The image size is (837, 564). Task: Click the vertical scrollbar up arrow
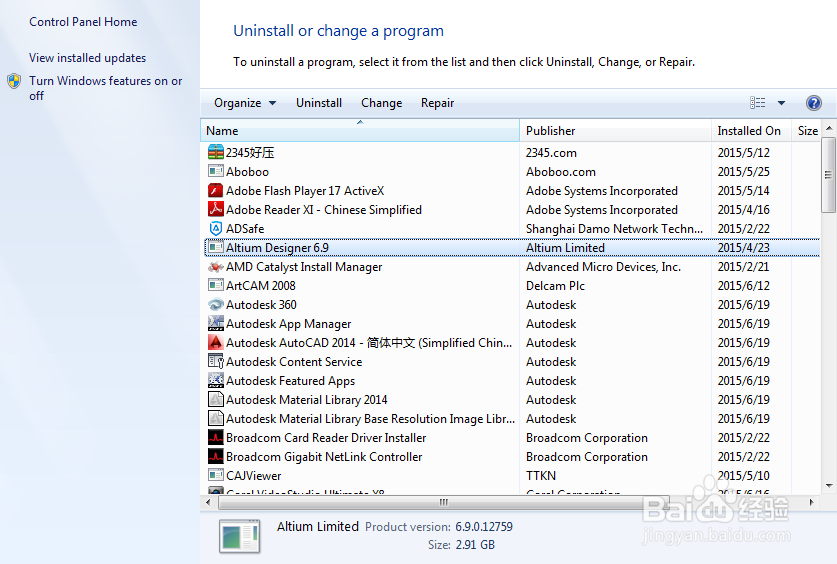(828, 128)
